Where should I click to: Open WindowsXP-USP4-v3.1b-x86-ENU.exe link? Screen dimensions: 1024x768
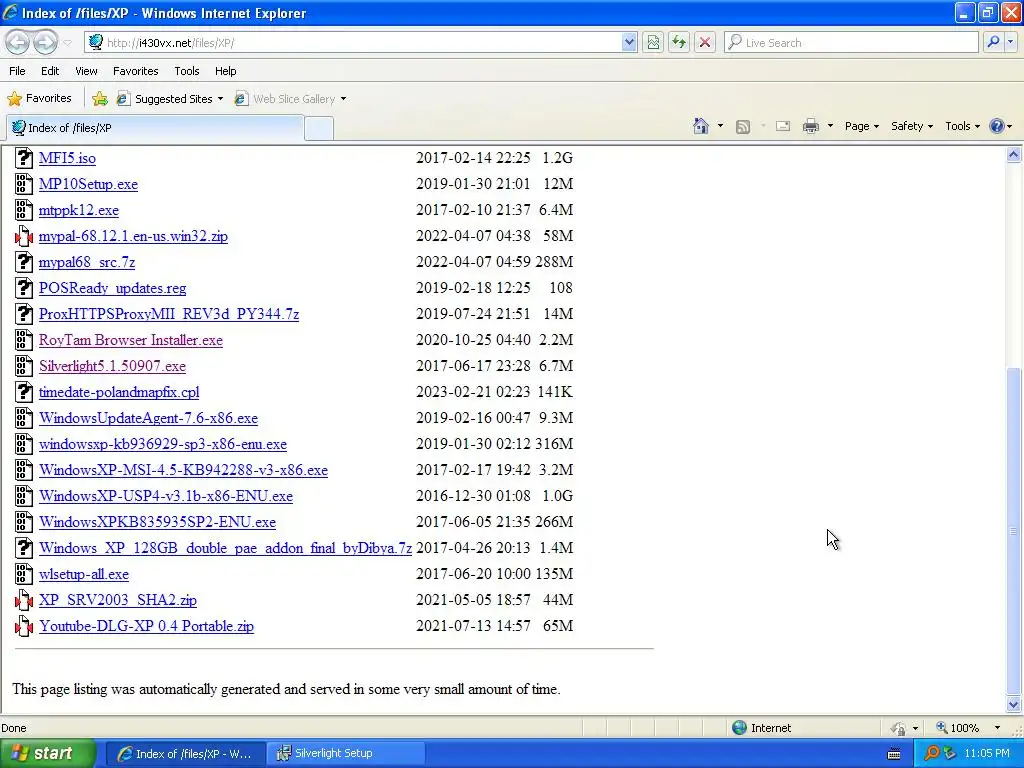coord(166,496)
